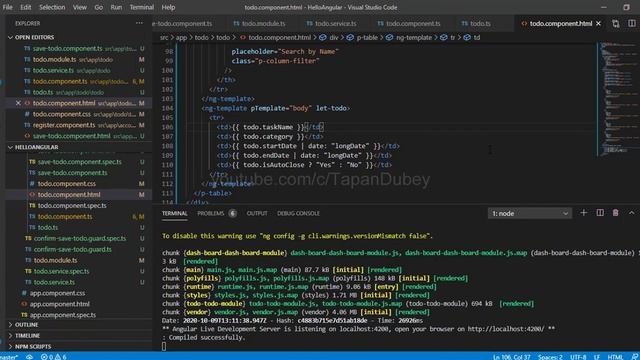Viewport: 640px width, 360px height.
Task: Open the Terminal menu
Action: pos(142,7)
